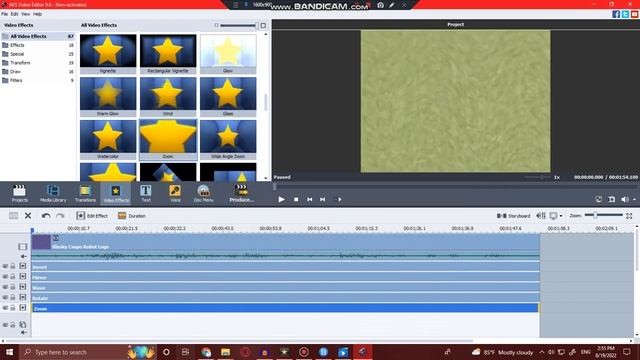The width and height of the screenshot is (640, 360).
Task: Open the Effects folder
Action: 38,45
